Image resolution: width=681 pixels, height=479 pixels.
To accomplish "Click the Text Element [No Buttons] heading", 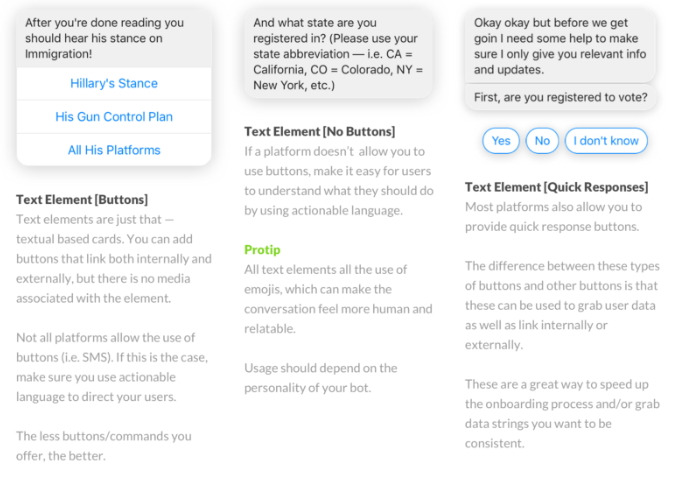I will [x=320, y=132].
